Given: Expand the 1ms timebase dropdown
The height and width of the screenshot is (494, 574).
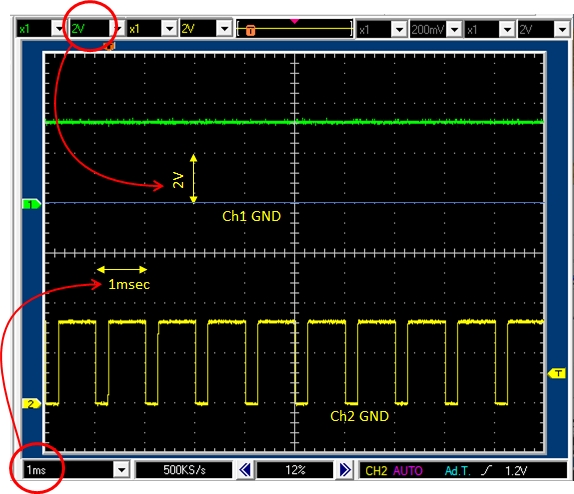Looking at the screenshot, I should 122,469.
